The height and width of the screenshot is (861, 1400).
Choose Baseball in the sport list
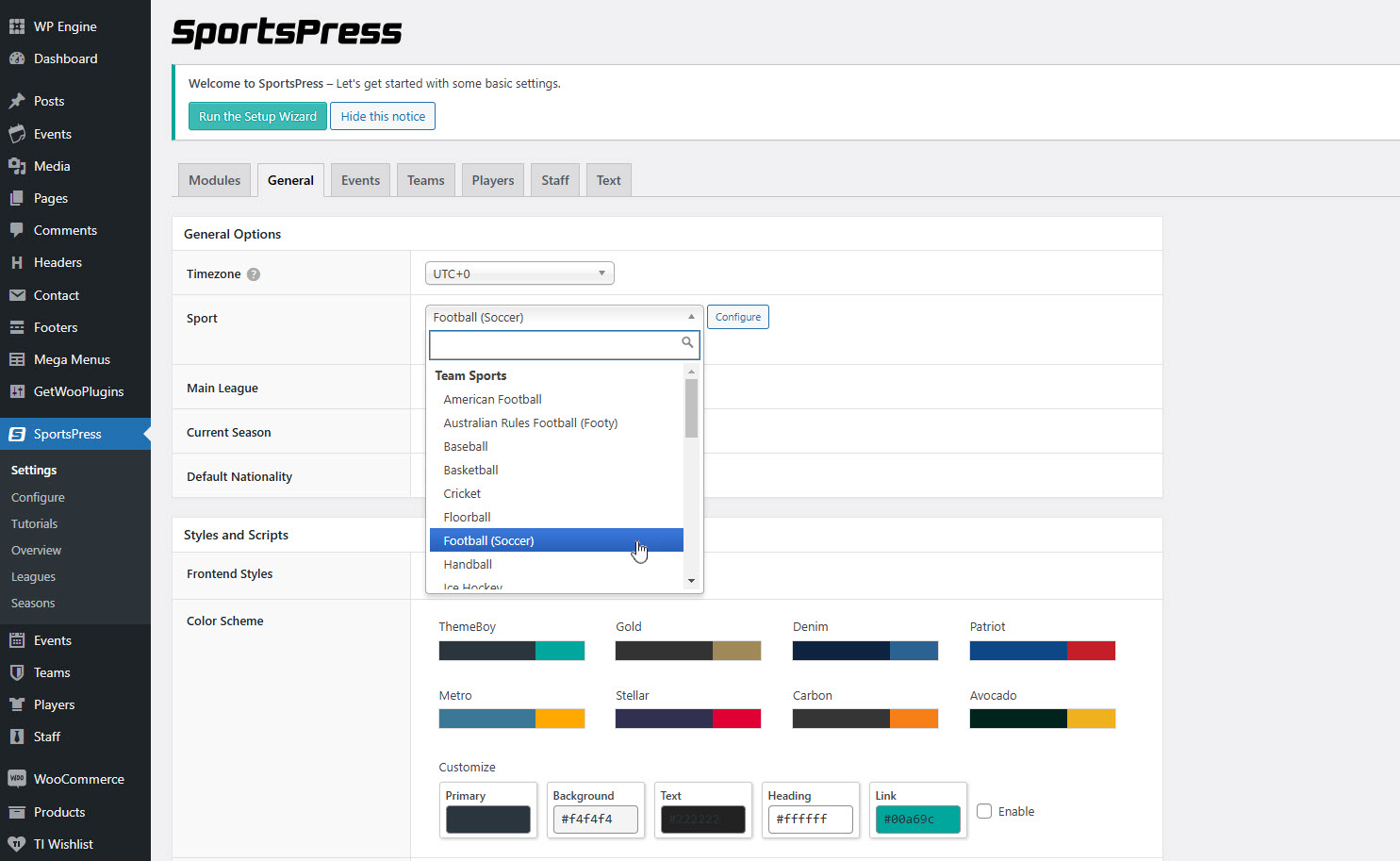(x=556, y=446)
